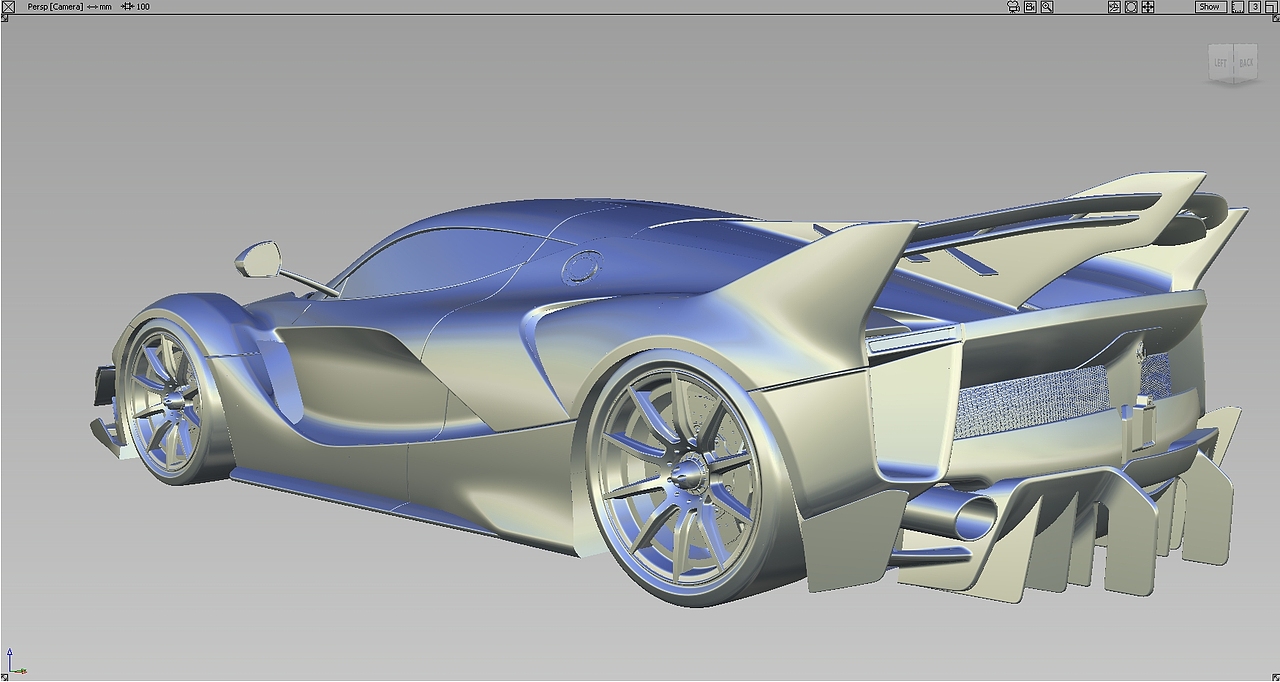
Task: Activate the zoom magnifier icon
Action: point(1046,6)
